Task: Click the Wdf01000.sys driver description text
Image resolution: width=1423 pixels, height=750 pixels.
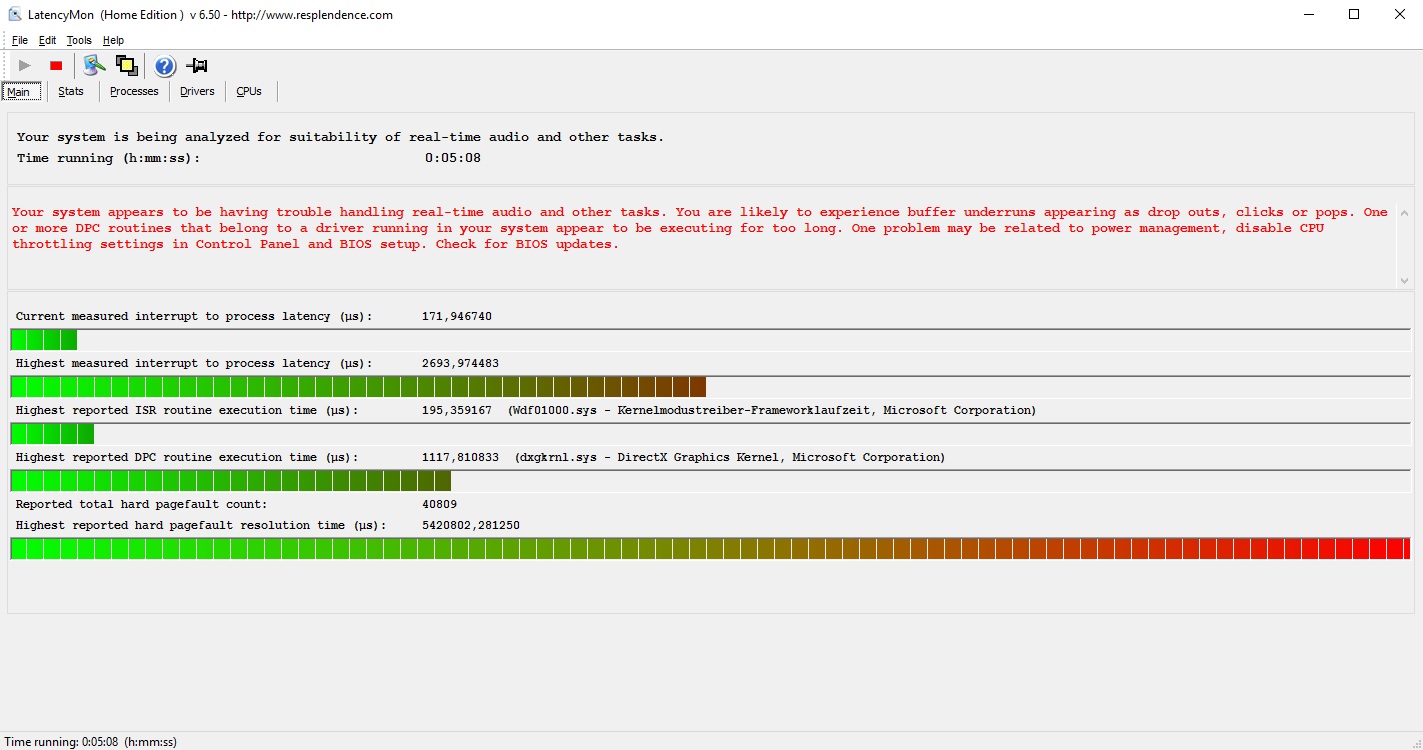Action: coord(772,411)
